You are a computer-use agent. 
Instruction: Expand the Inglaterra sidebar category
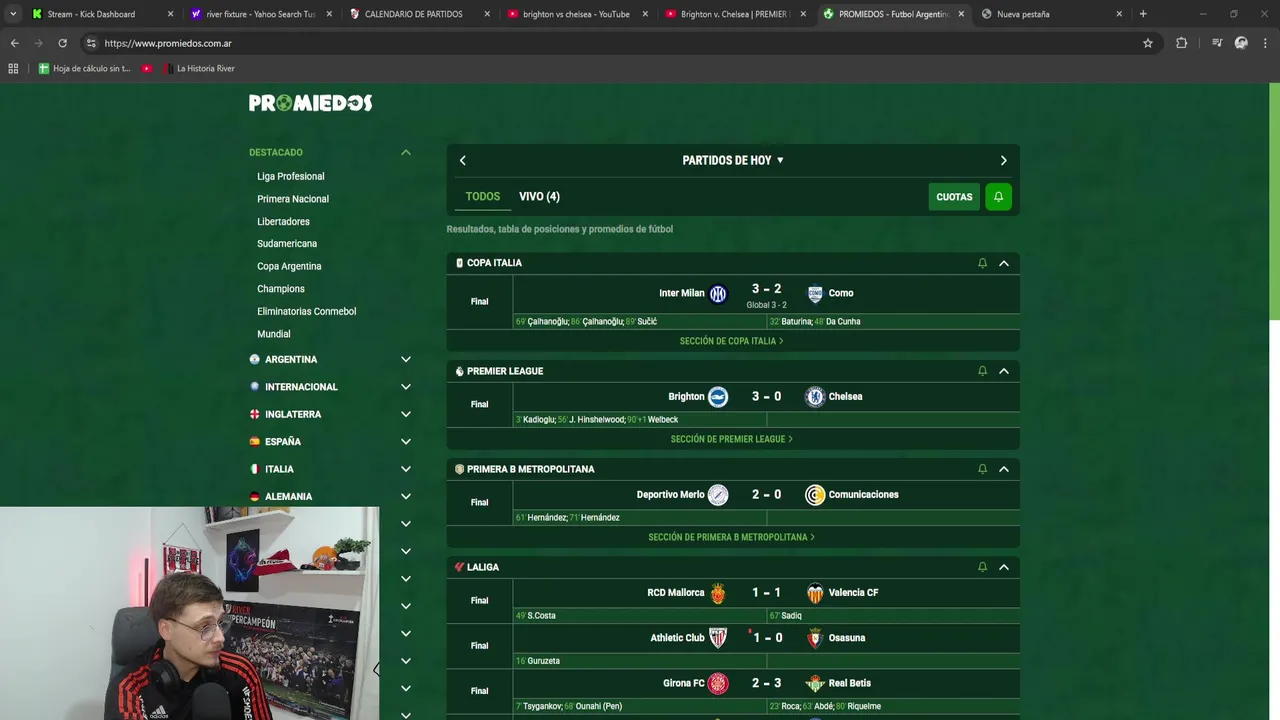pyautogui.click(x=405, y=414)
